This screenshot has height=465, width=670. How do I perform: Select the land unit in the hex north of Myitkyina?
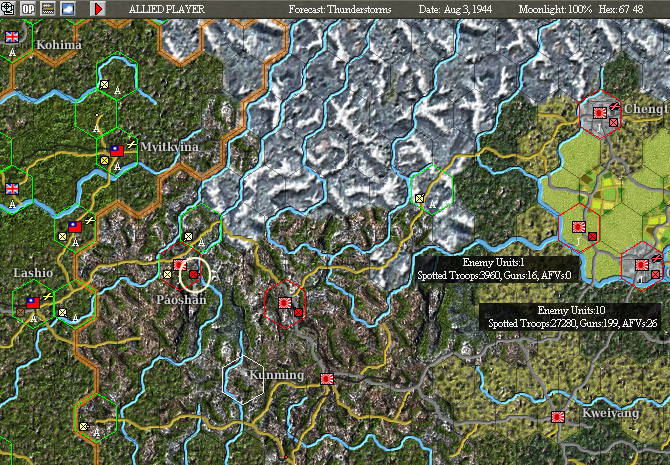point(104,85)
